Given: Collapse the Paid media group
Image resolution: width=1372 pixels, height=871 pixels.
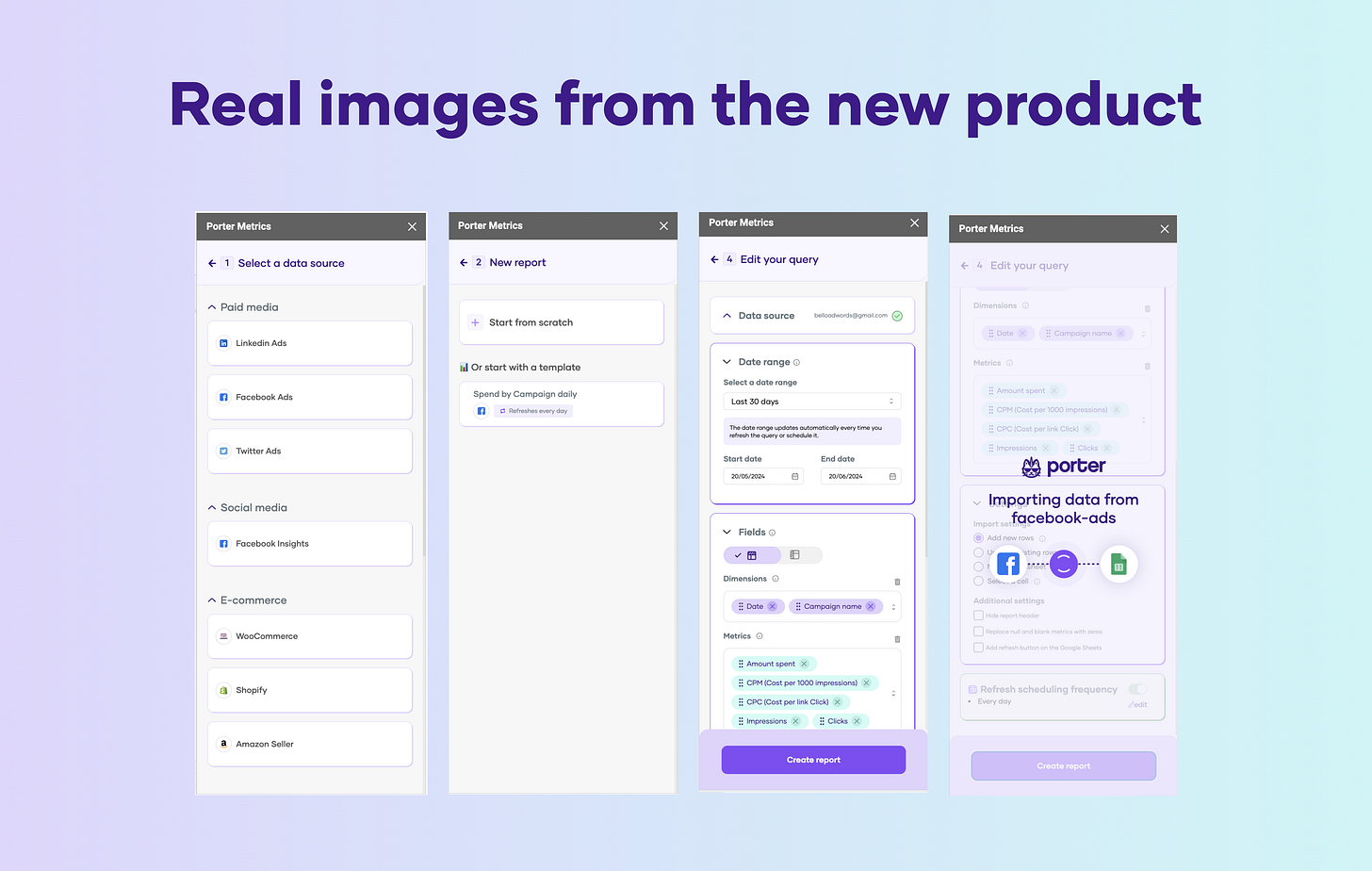Looking at the screenshot, I should [x=212, y=307].
